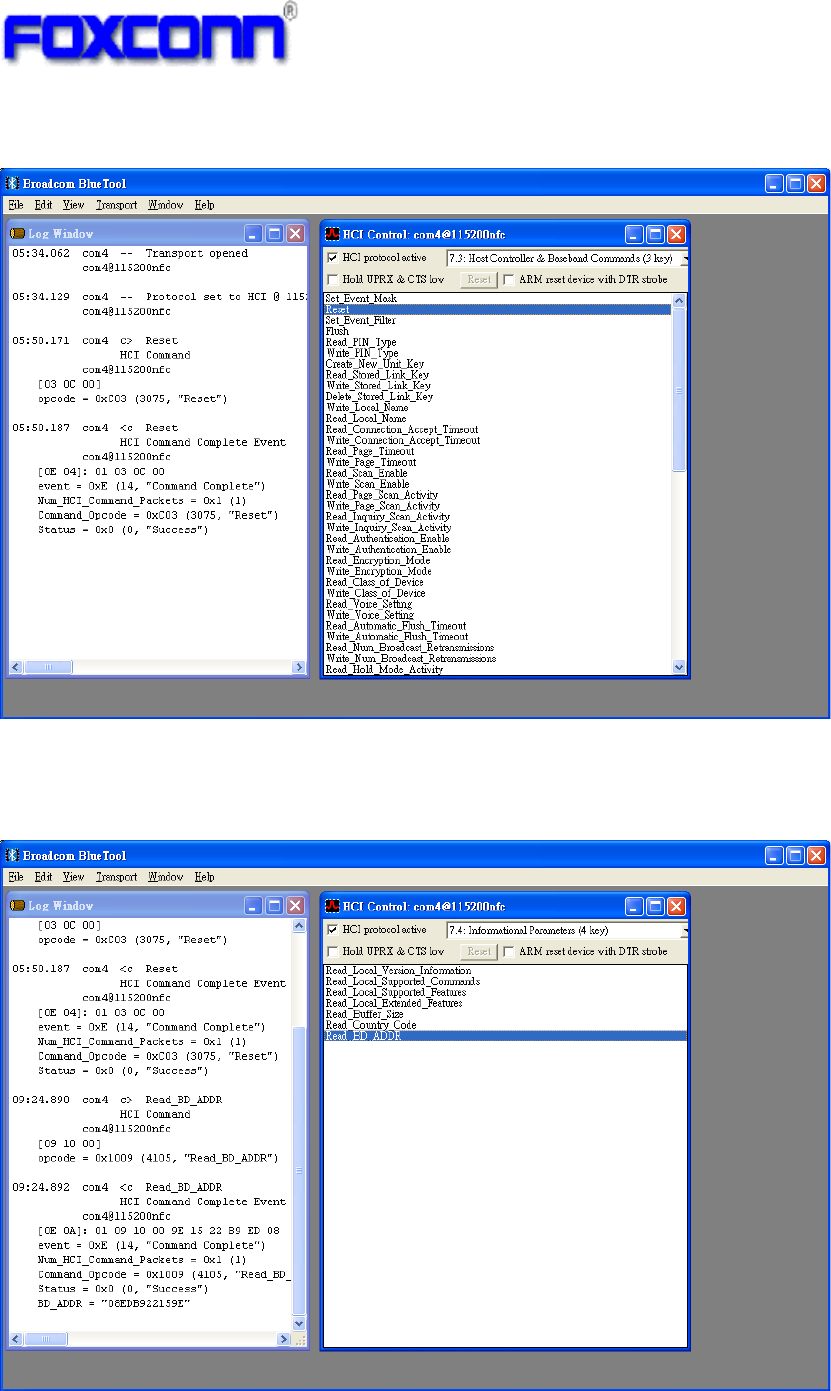Enable Hold UPRX & CTS low, 7.4 window
Viewport: 831px width, 1391px height.
click(333, 952)
